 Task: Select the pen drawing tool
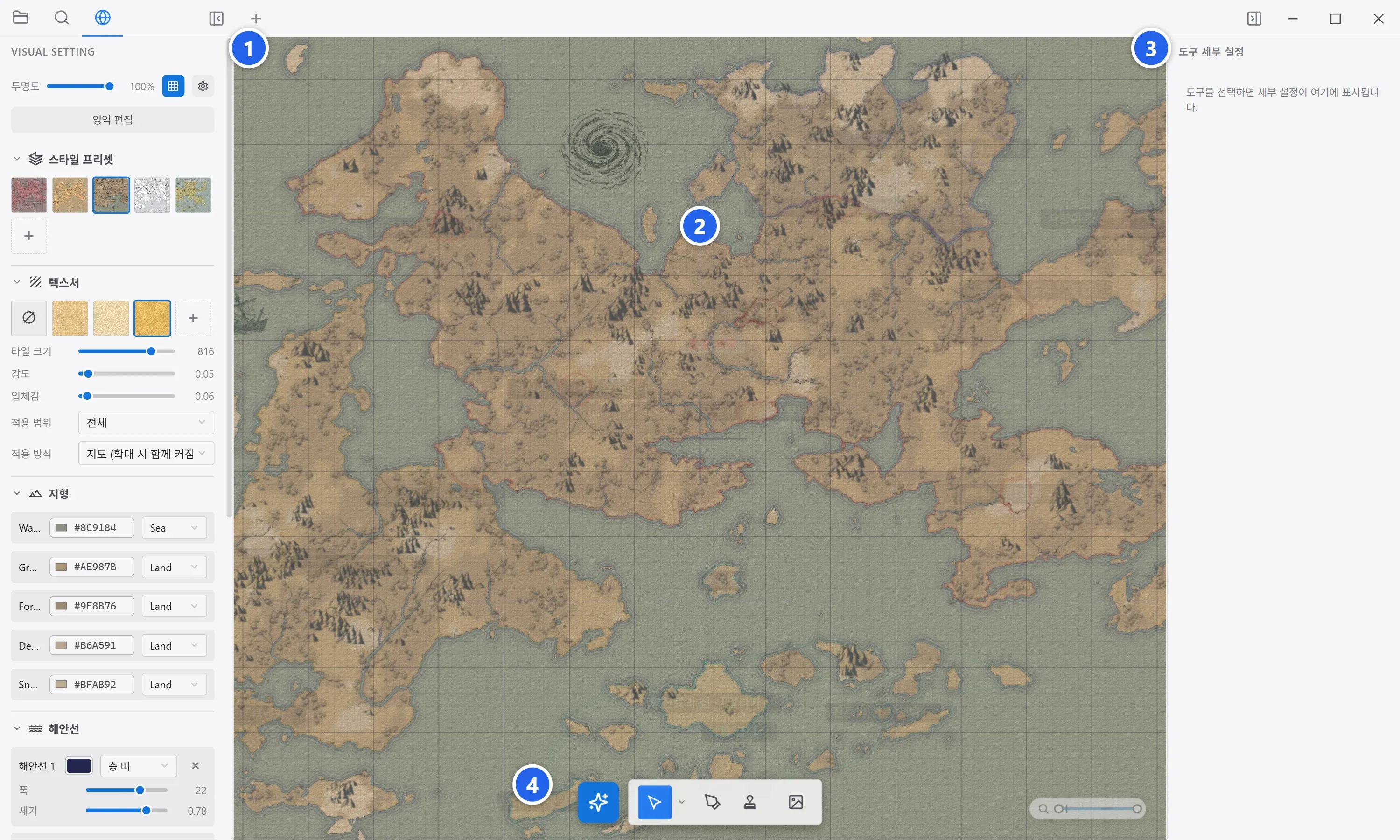click(713, 802)
